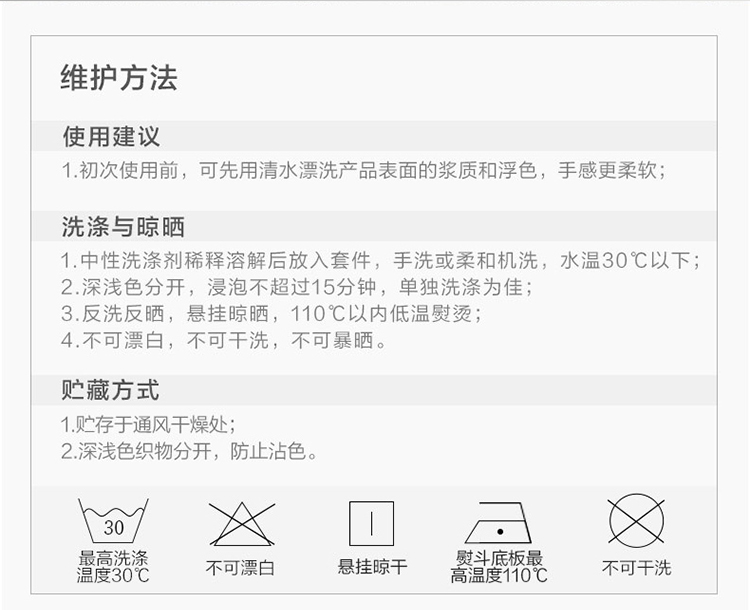Click the 不可漂白，不可干洗，不可暴晒 line
Screen dimensions: 750x610
point(223,341)
